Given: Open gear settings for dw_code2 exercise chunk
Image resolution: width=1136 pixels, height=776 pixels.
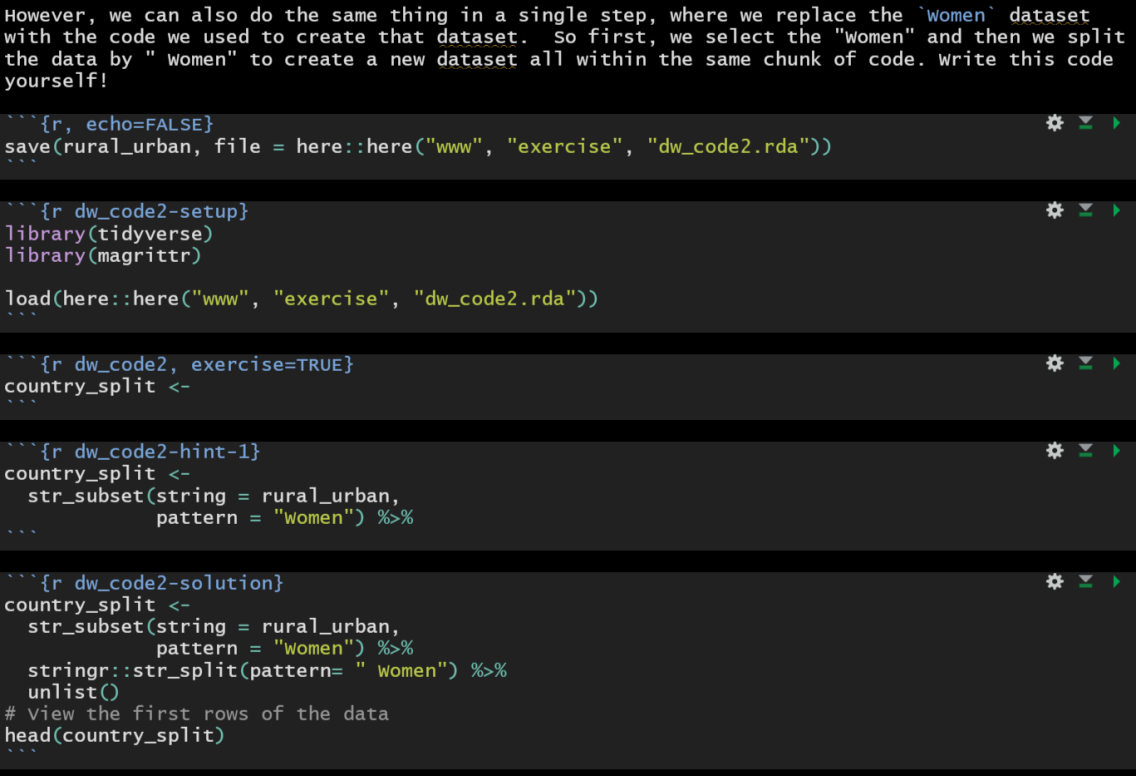Looking at the screenshot, I should click(1054, 363).
